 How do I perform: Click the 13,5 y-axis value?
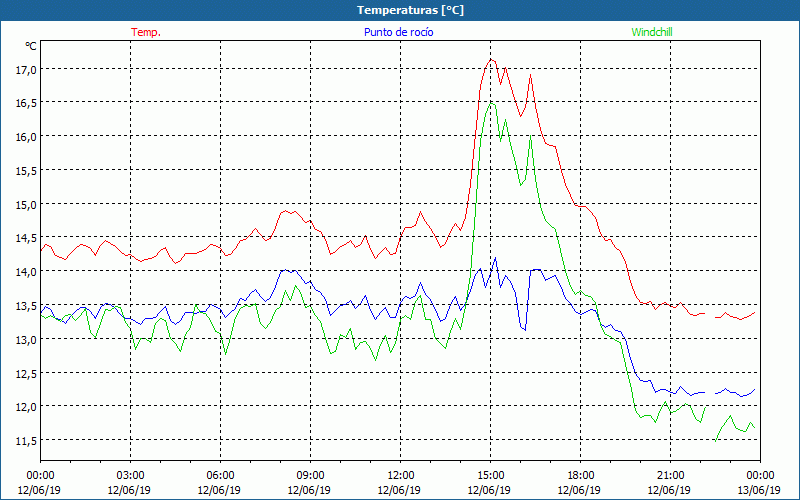click(x=26, y=306)
